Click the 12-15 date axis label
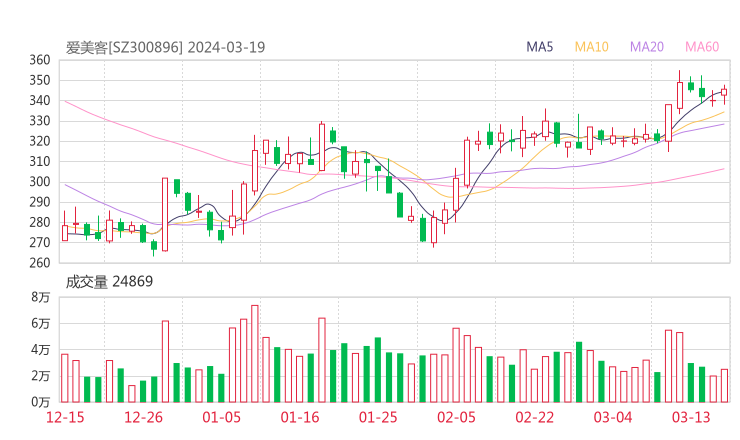Image resolution: width=740 pixels, height=440 pixels. [x=65, y=417]
